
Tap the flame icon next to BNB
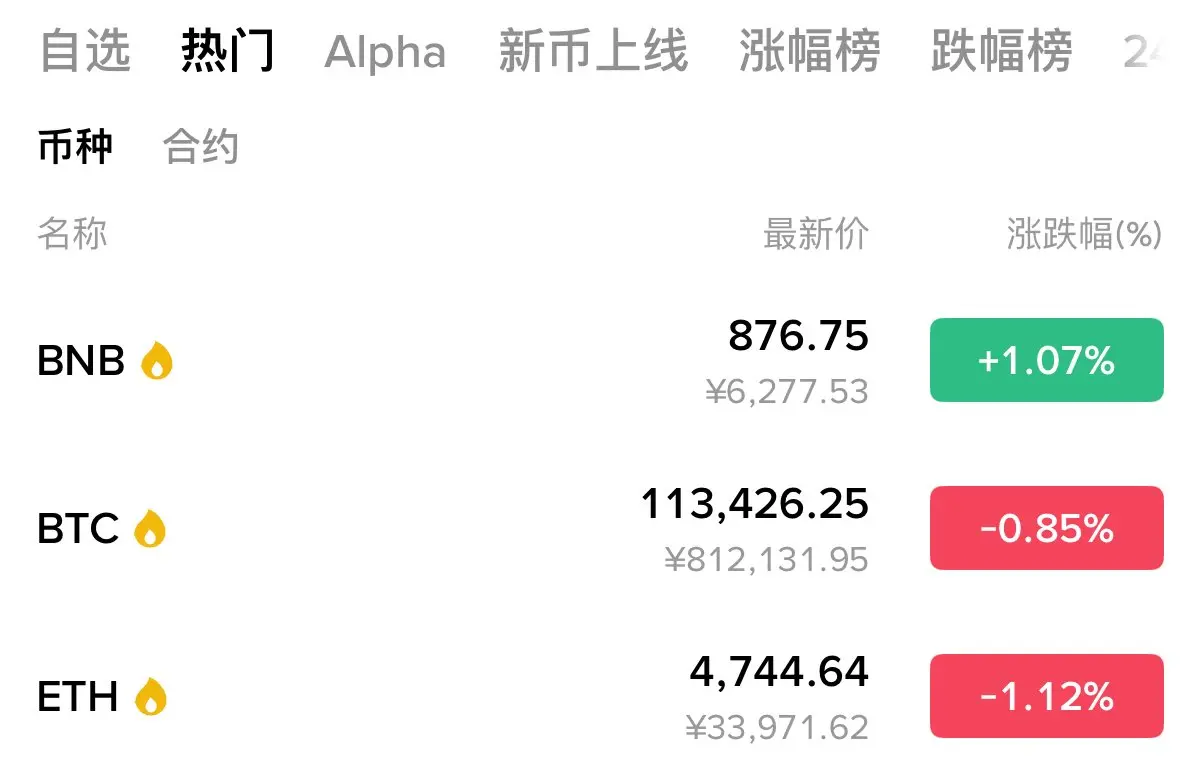point(157,360)
